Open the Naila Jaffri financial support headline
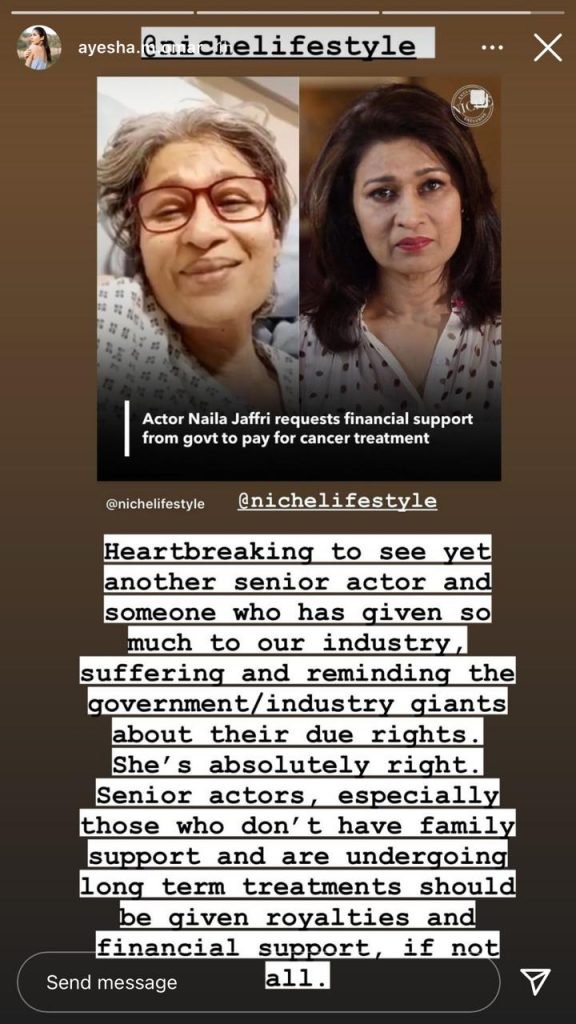The width and height of the screenshot is (576, 1024). [x=308, y=428]
